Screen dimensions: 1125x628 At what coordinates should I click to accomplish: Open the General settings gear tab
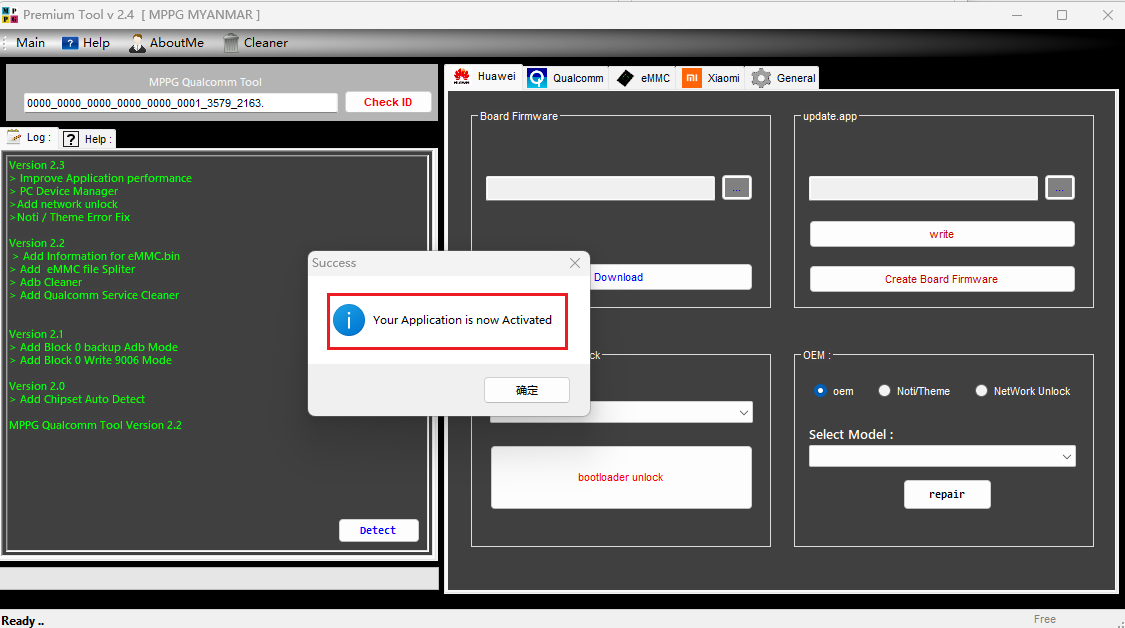784,78
